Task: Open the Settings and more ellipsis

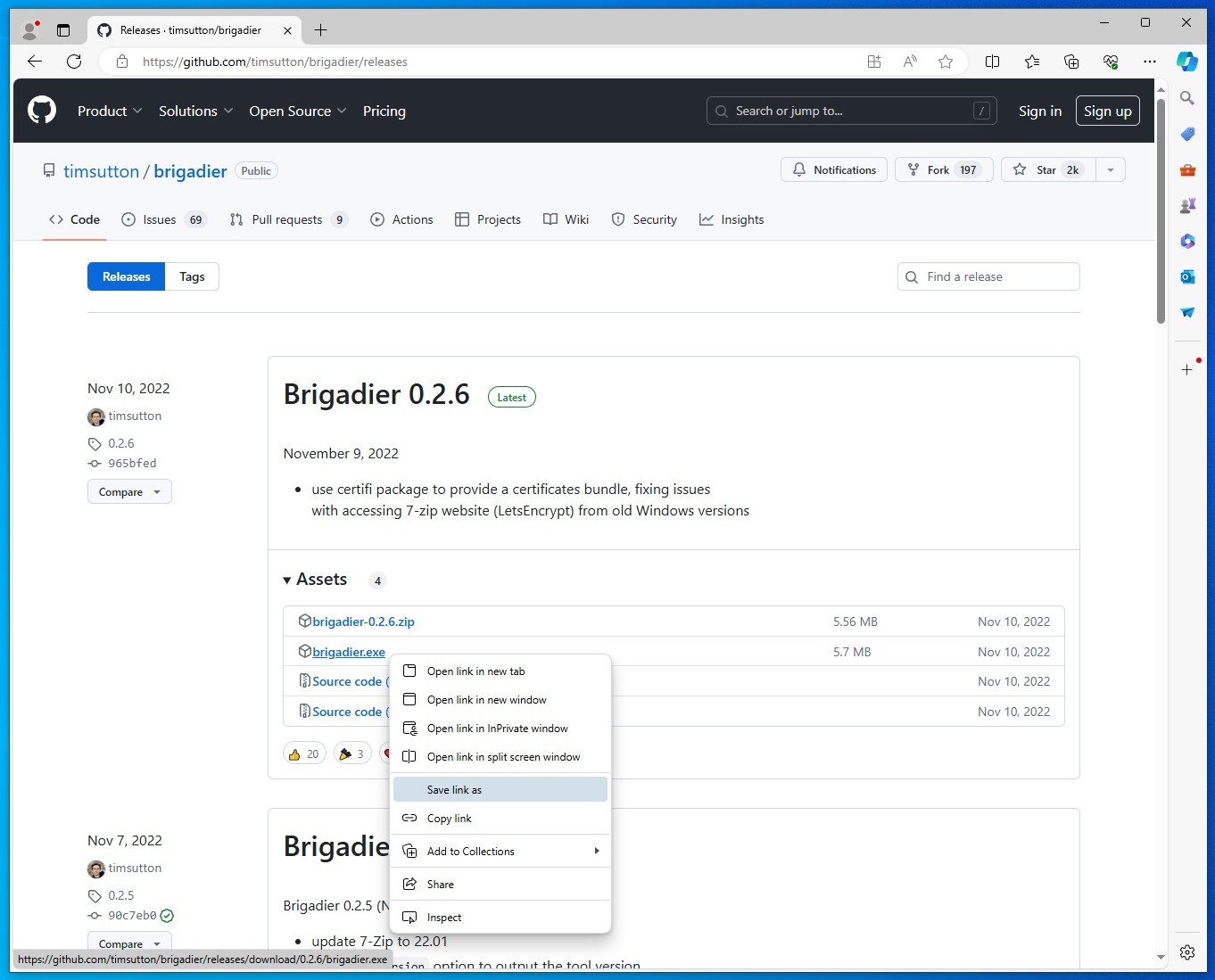Action: click(x=1150, y=62)
